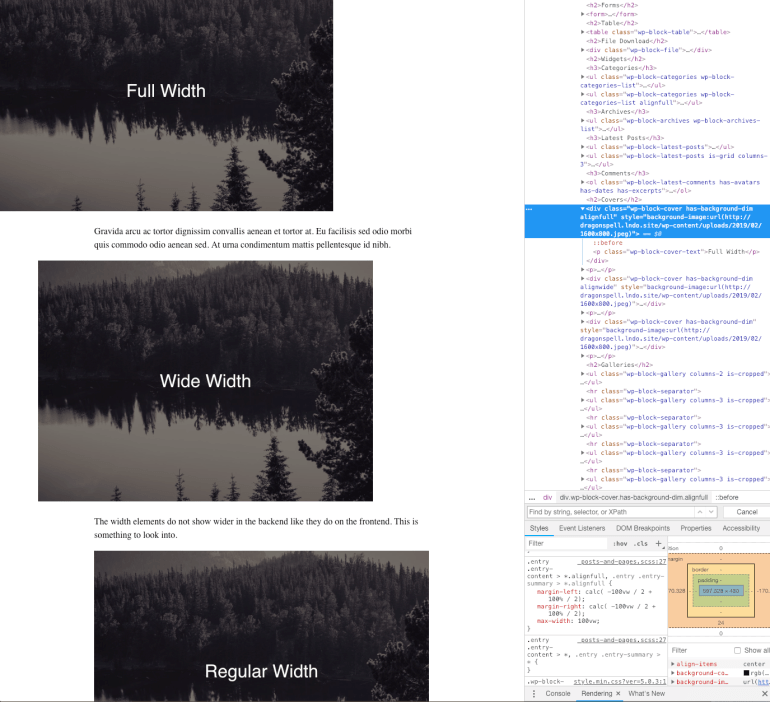Viewport: 770px width, 702px height.
Task: Open the Event Listeners tab
Action: (x=582, y=528)
